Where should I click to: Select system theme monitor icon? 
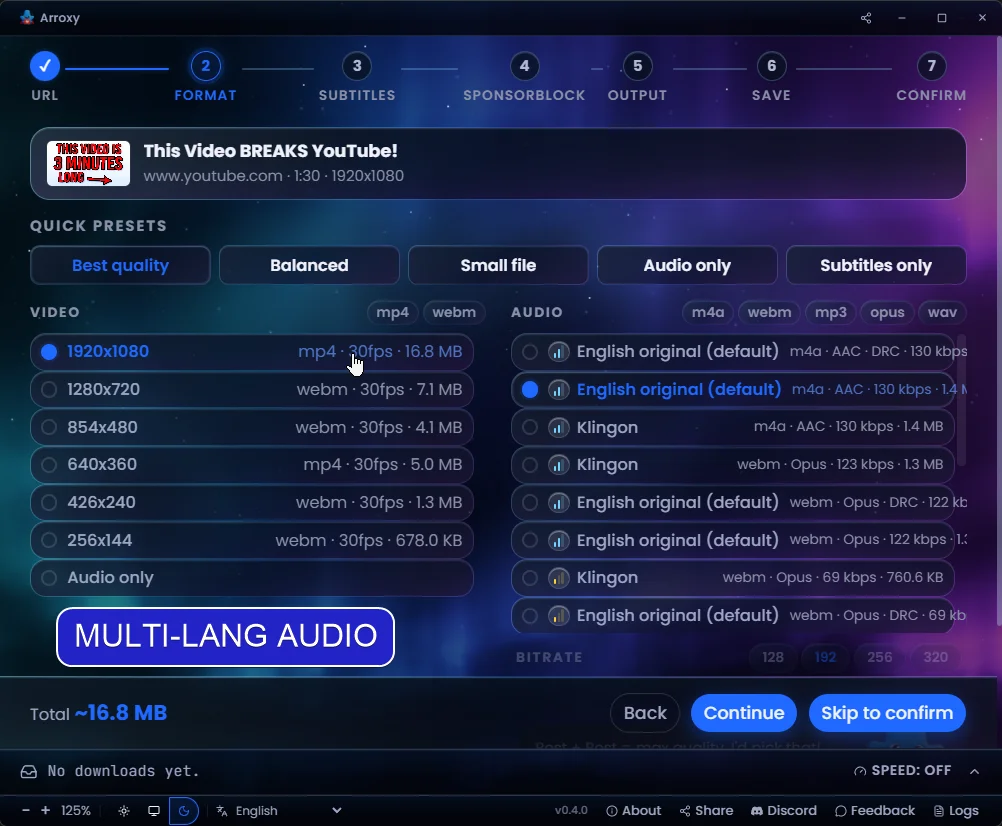click(154, 811)
